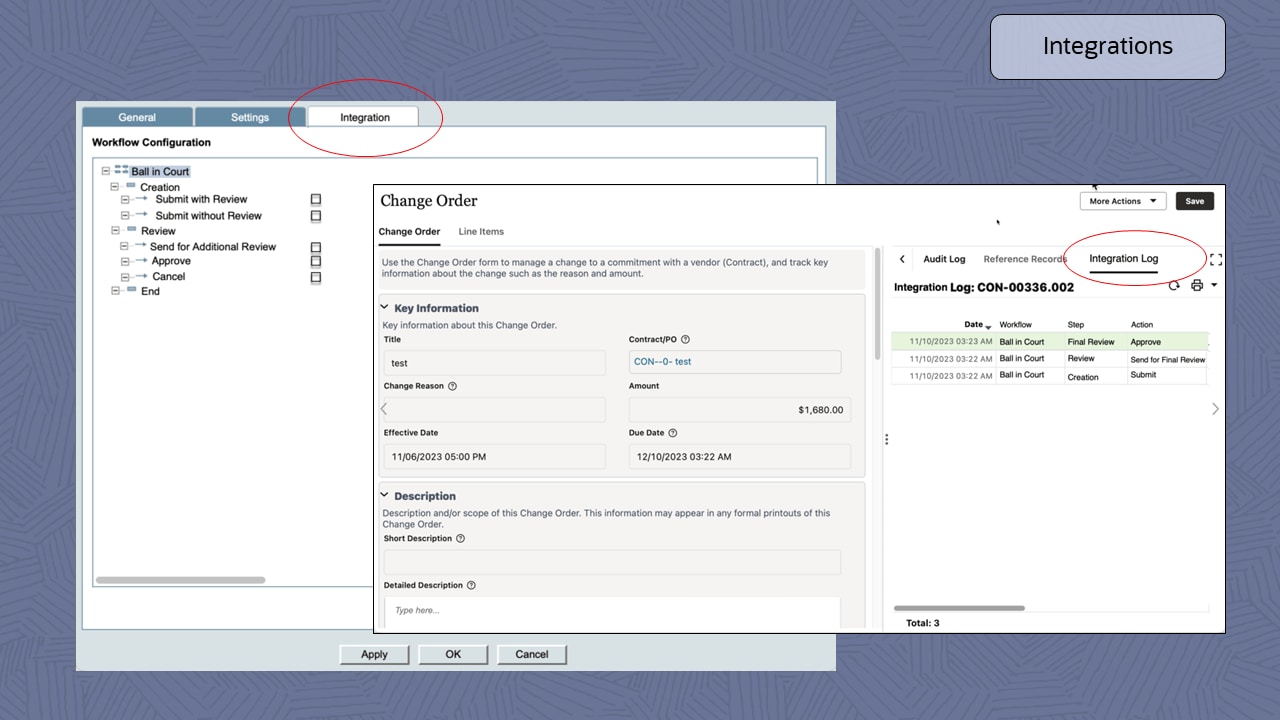Viewport: 1280px width, 720px height.
Task: Click the Apply button
Action: (x=374, y=654)
